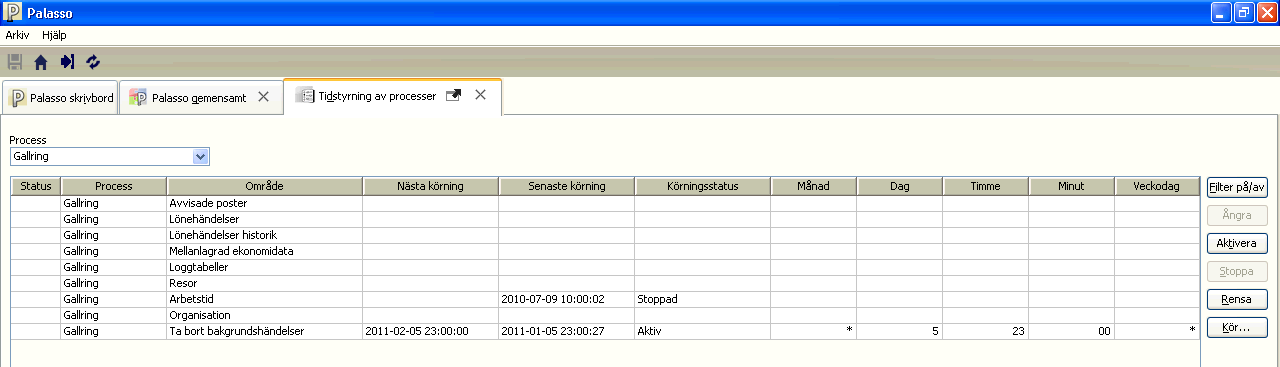Viewport: 1280px width, 367px height.
Task: Click the Home icon in the toolbar
Action: pos(41,62)
